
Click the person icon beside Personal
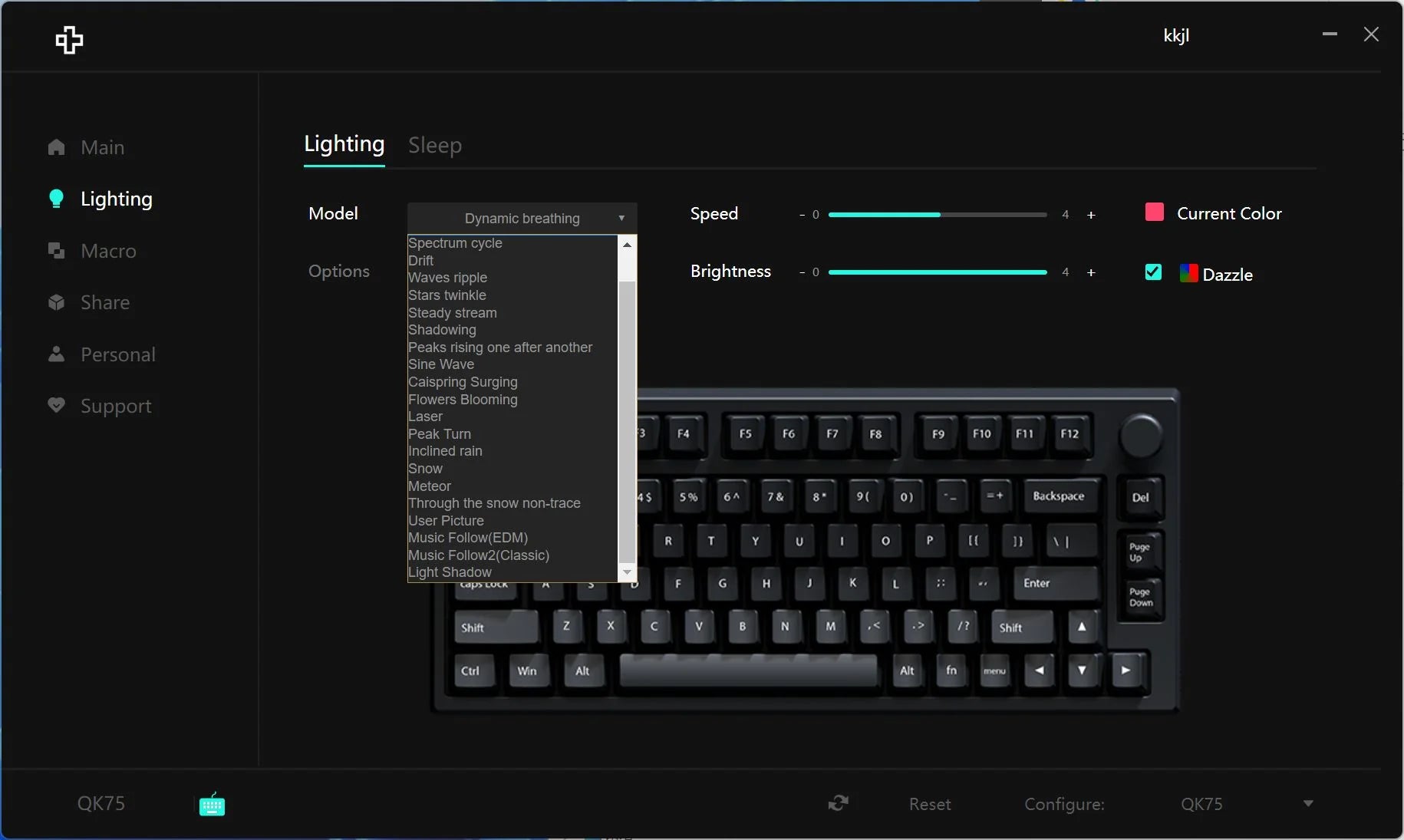(56, 354)
